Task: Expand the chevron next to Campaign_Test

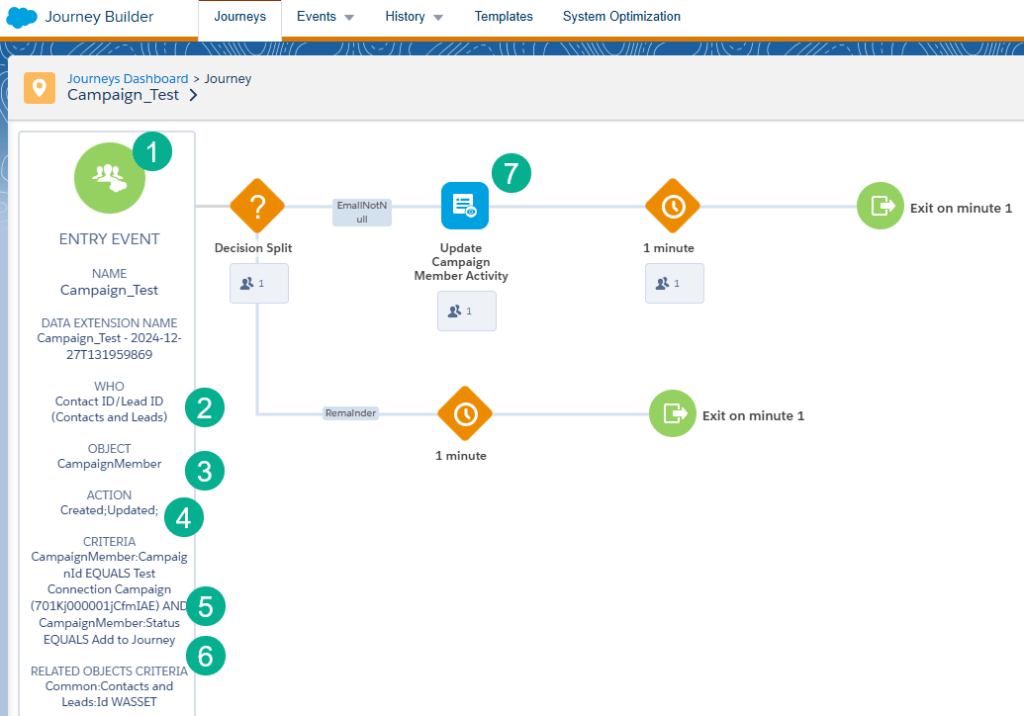Action: tap(193, 96)
